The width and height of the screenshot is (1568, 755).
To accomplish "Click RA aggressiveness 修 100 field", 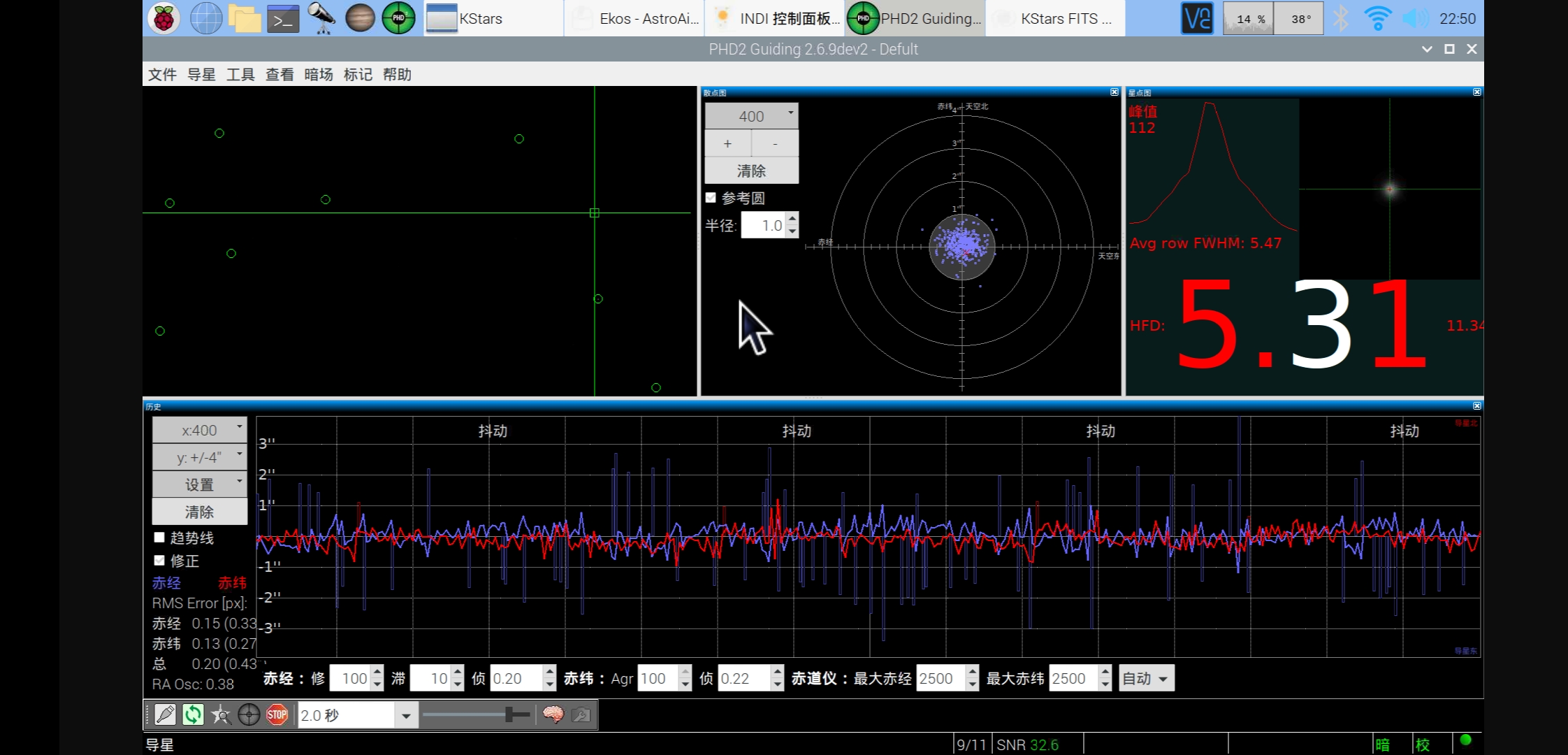I will [351, 678].
